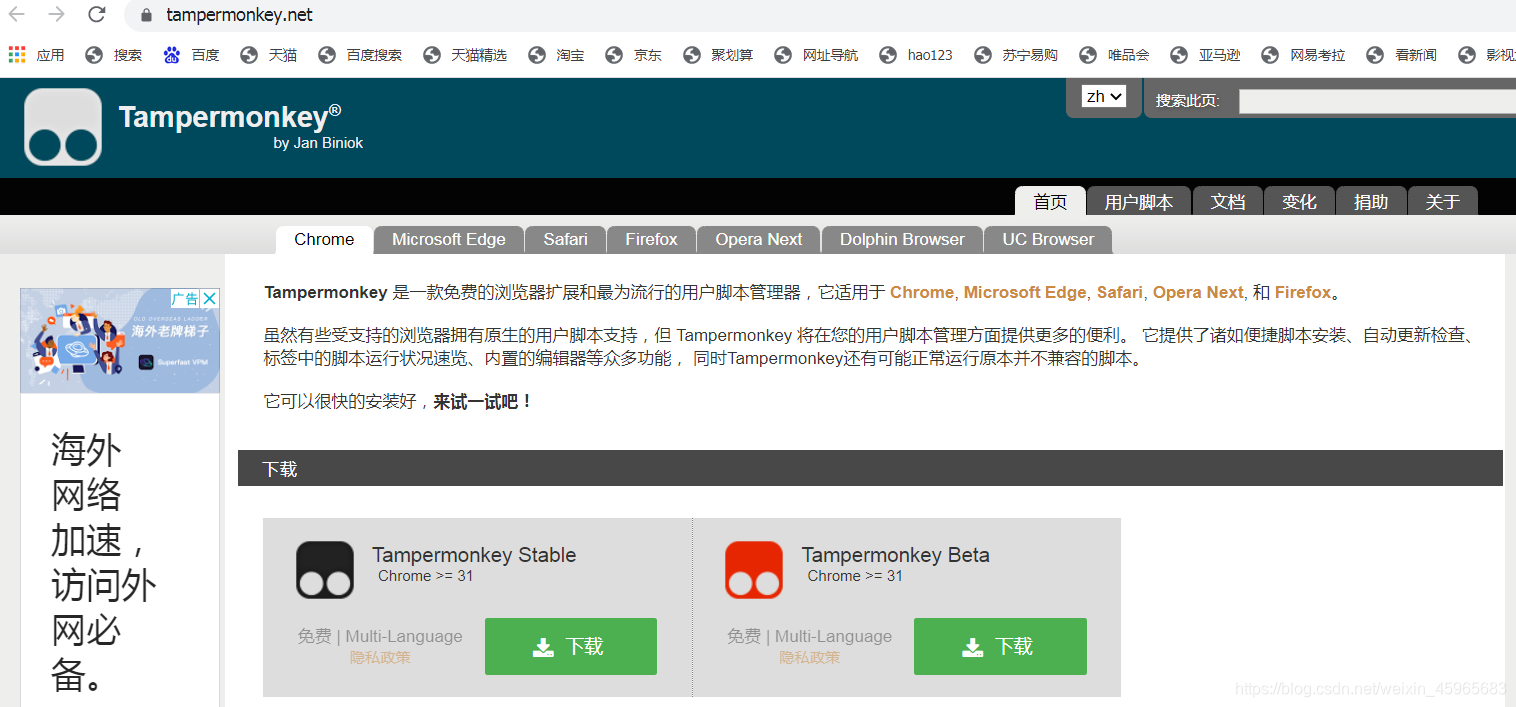
Task: Open the 唯品会 bookmark
Action: 1115,55
